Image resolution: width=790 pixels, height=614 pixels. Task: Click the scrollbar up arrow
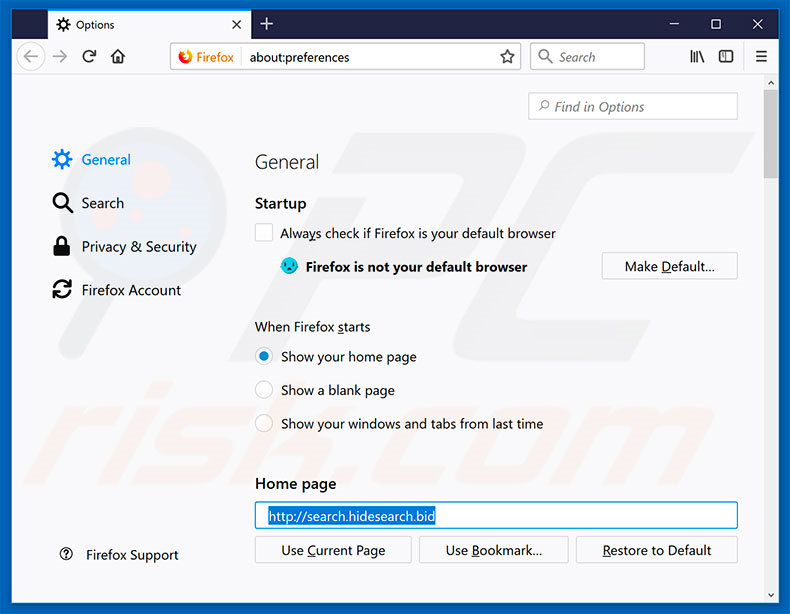[x=771, y=83]
